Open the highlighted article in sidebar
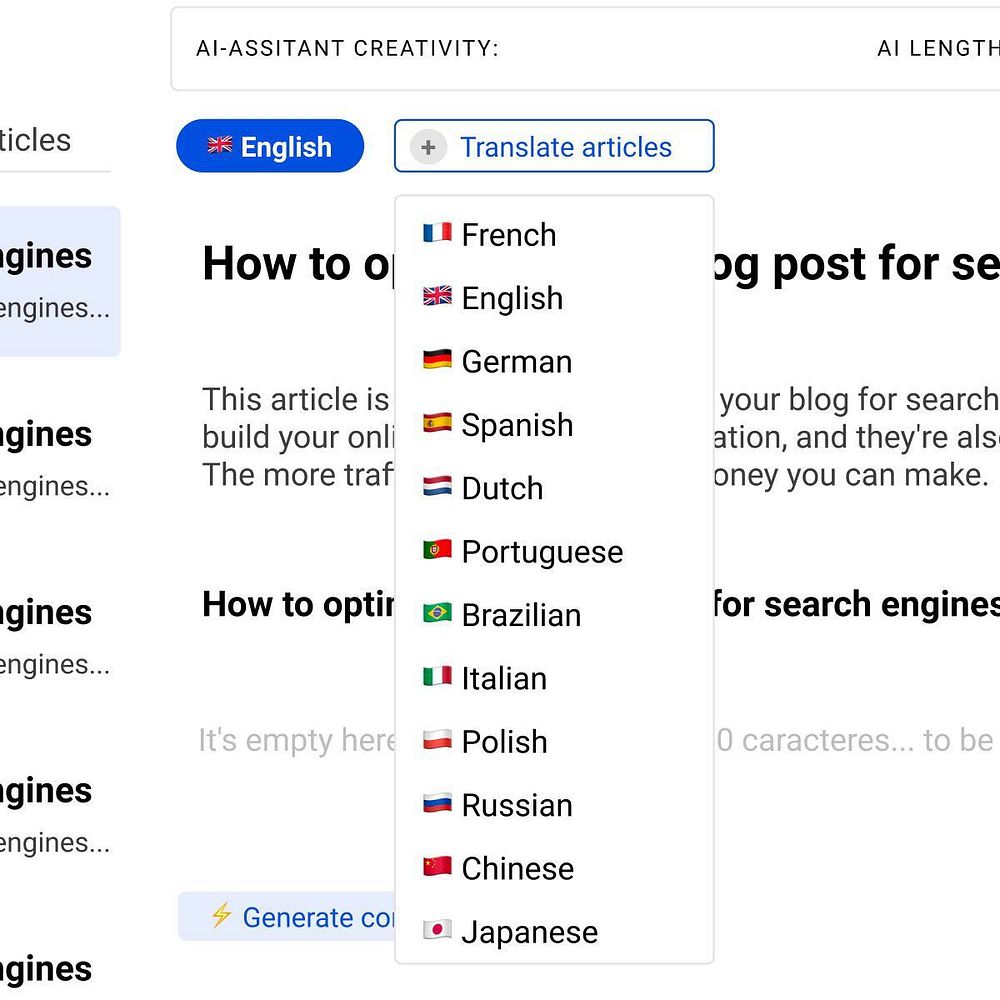1000x1000 pixels. pos(58,281)
